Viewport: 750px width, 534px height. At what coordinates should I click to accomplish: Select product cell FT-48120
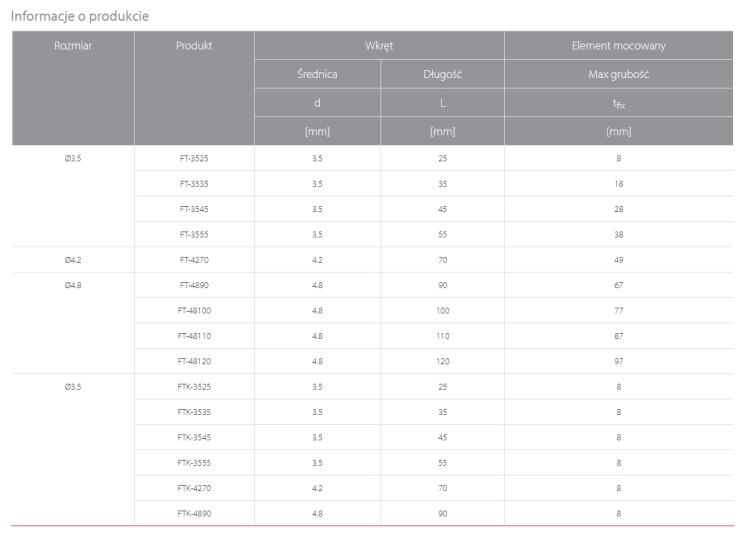pos(194,361)
